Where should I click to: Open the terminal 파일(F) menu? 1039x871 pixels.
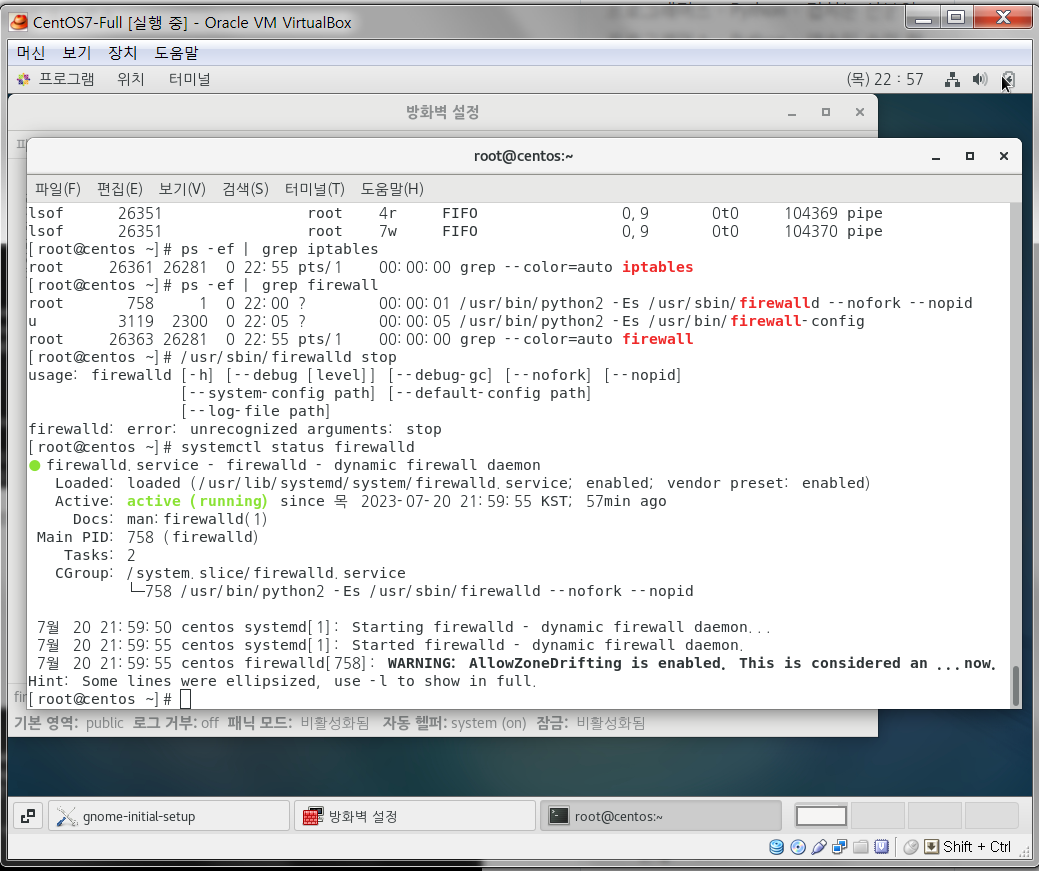click(58, 189)
